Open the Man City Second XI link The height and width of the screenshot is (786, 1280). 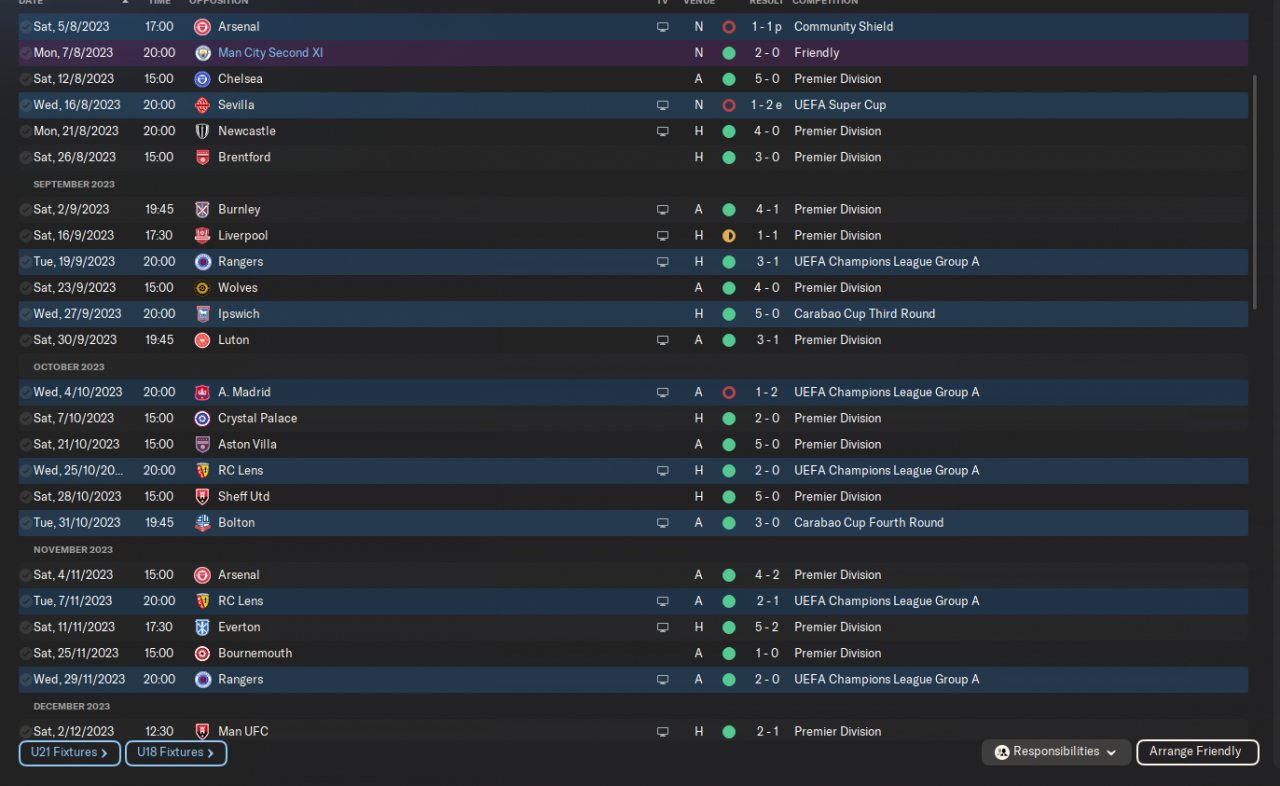pyautogui.click(x=270, y=53)
